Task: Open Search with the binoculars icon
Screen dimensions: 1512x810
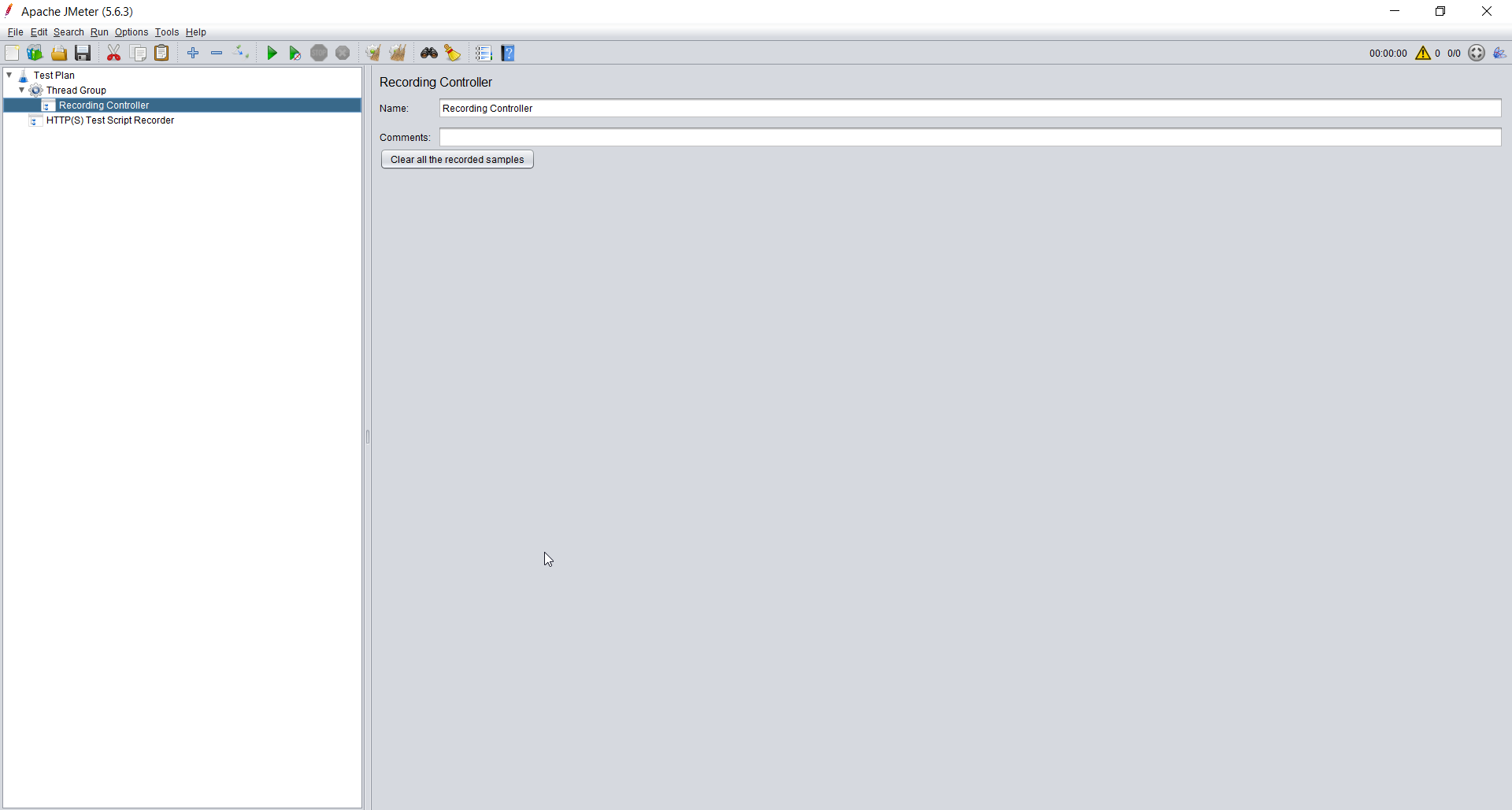Action: [x=429, y=53]
